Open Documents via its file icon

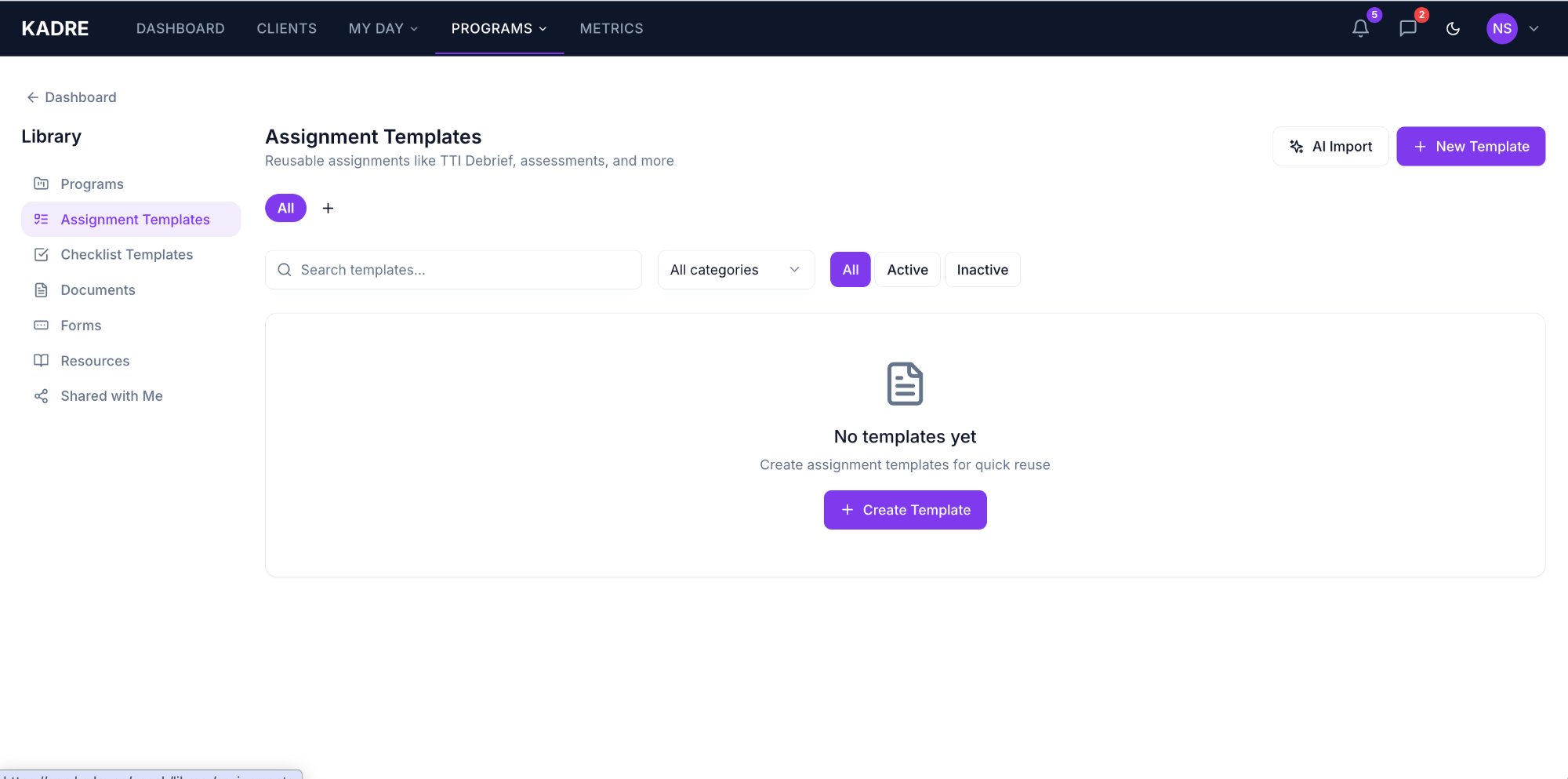(41, 289)
